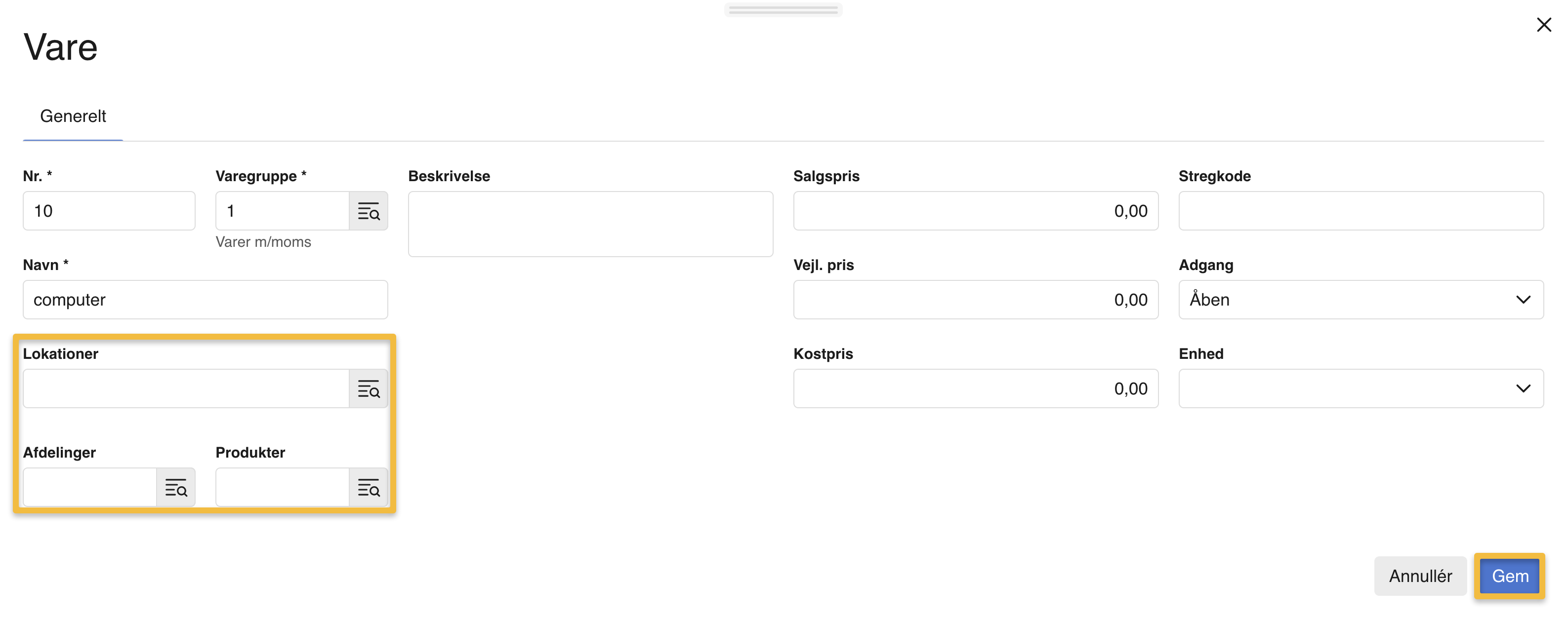Open the Lokationer lookup search icon
Image resolution: width=1568 pixels, height=620 pixels.
[368, 389]
